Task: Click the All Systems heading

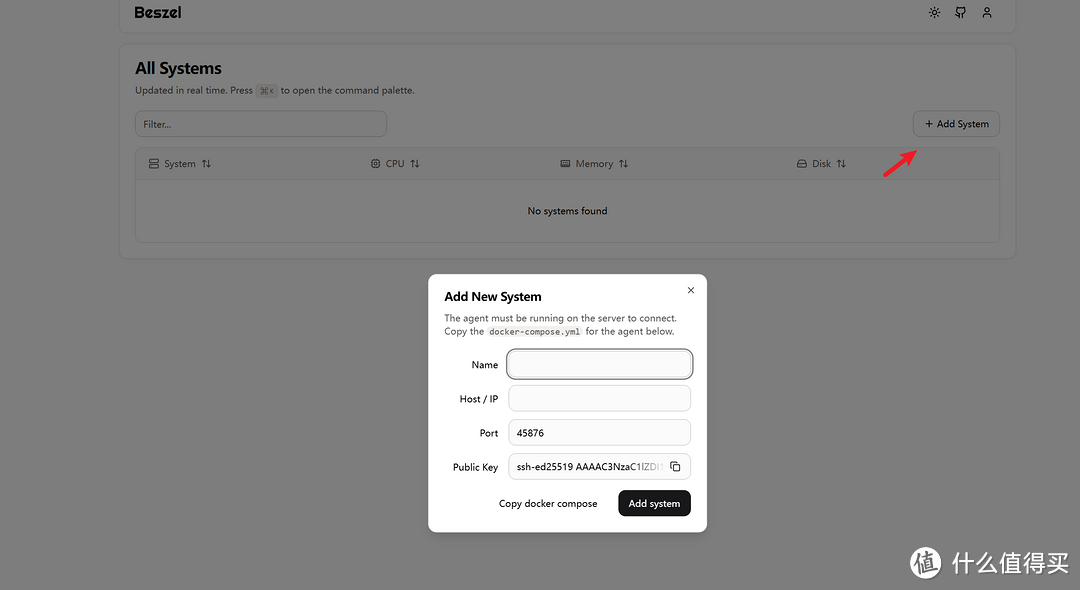Action: point(178,68)
